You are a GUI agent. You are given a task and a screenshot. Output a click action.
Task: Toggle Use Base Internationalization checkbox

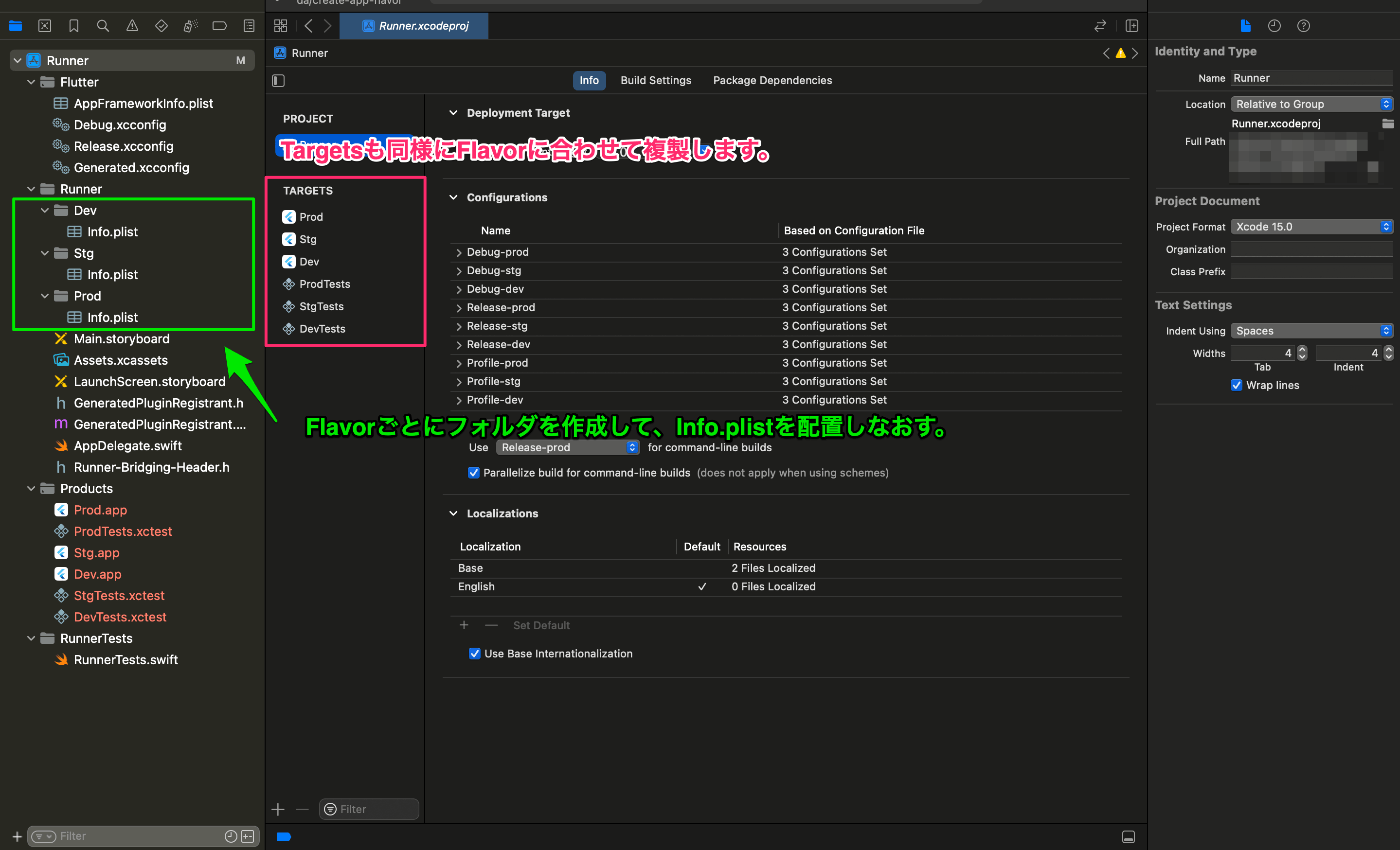click(x=475, y=654)
